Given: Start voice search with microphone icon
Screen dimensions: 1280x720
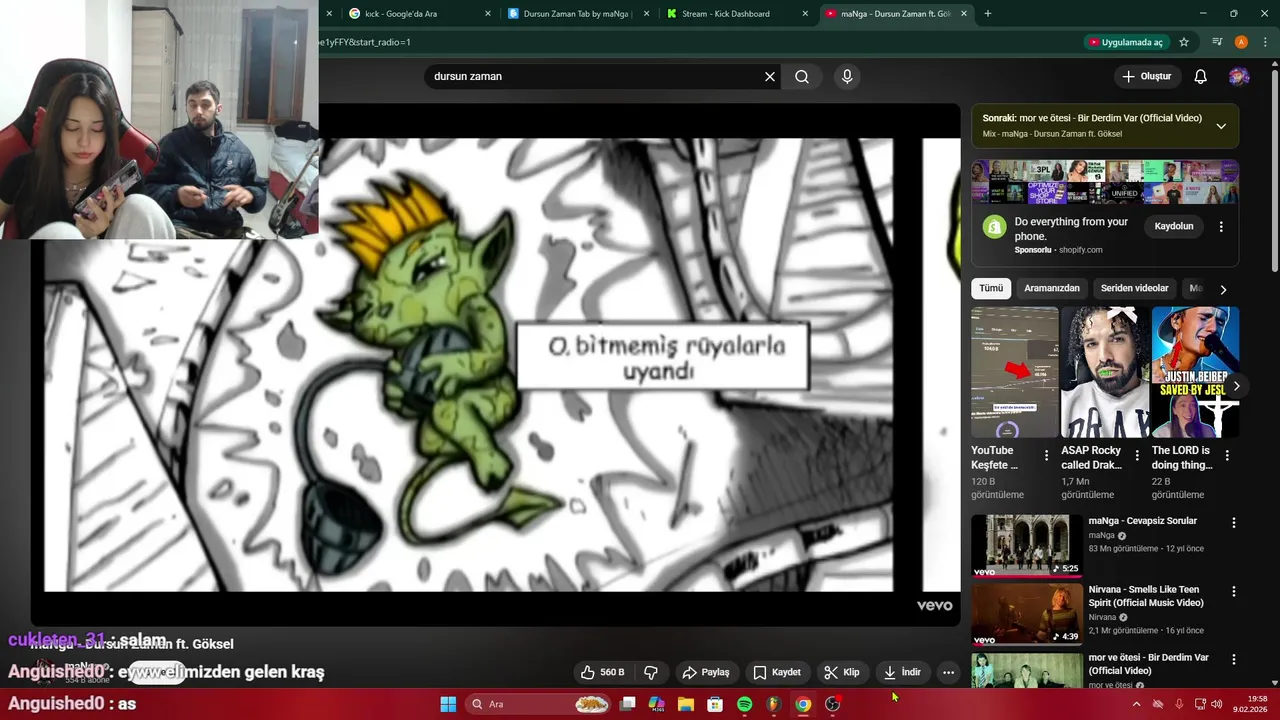Looking at the screenshot, I should [847, 76].
